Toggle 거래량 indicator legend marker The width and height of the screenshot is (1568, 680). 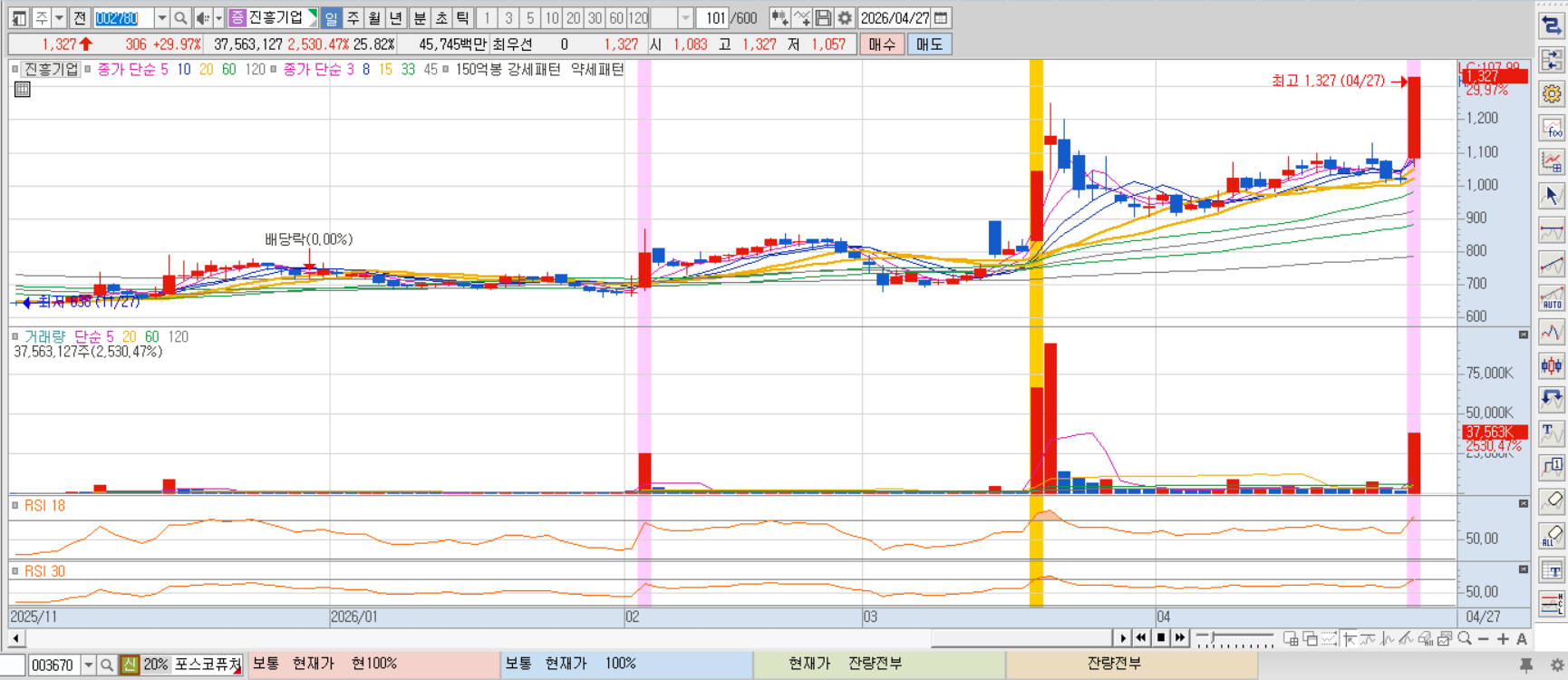pyautogui.click(x=15, y=336)
